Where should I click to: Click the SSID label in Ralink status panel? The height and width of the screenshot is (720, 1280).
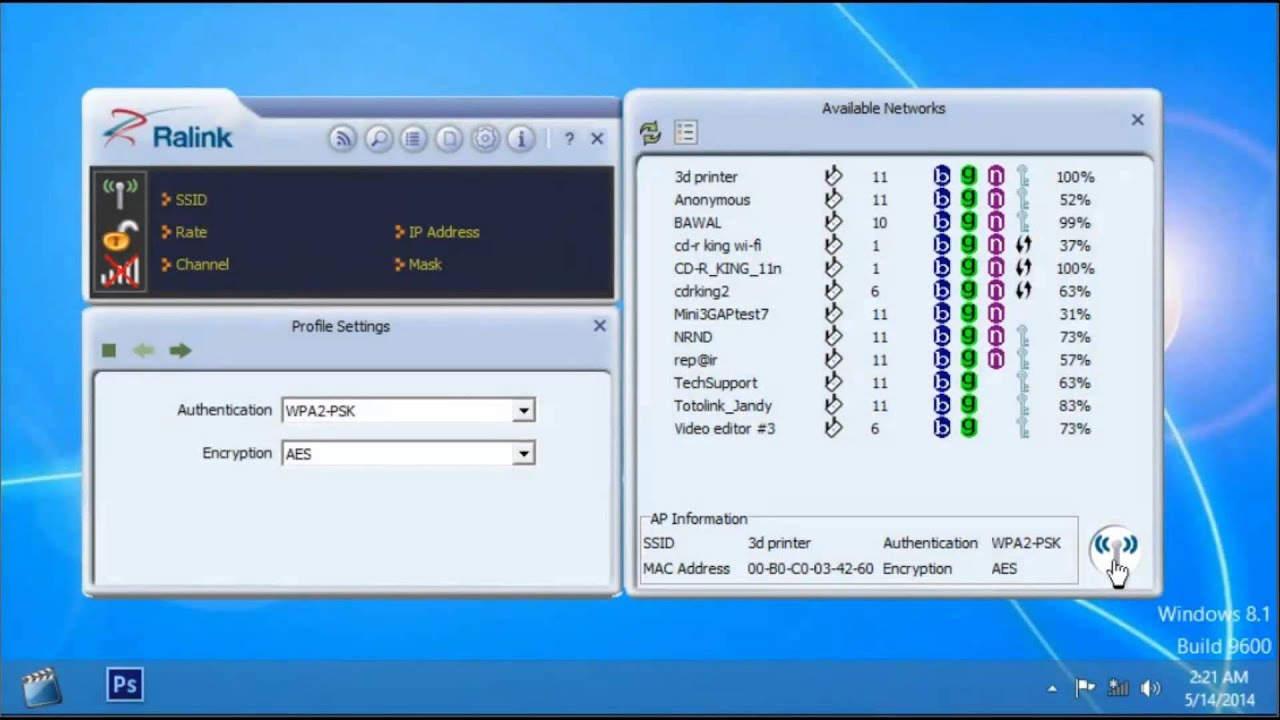click(x=191, y=200)
